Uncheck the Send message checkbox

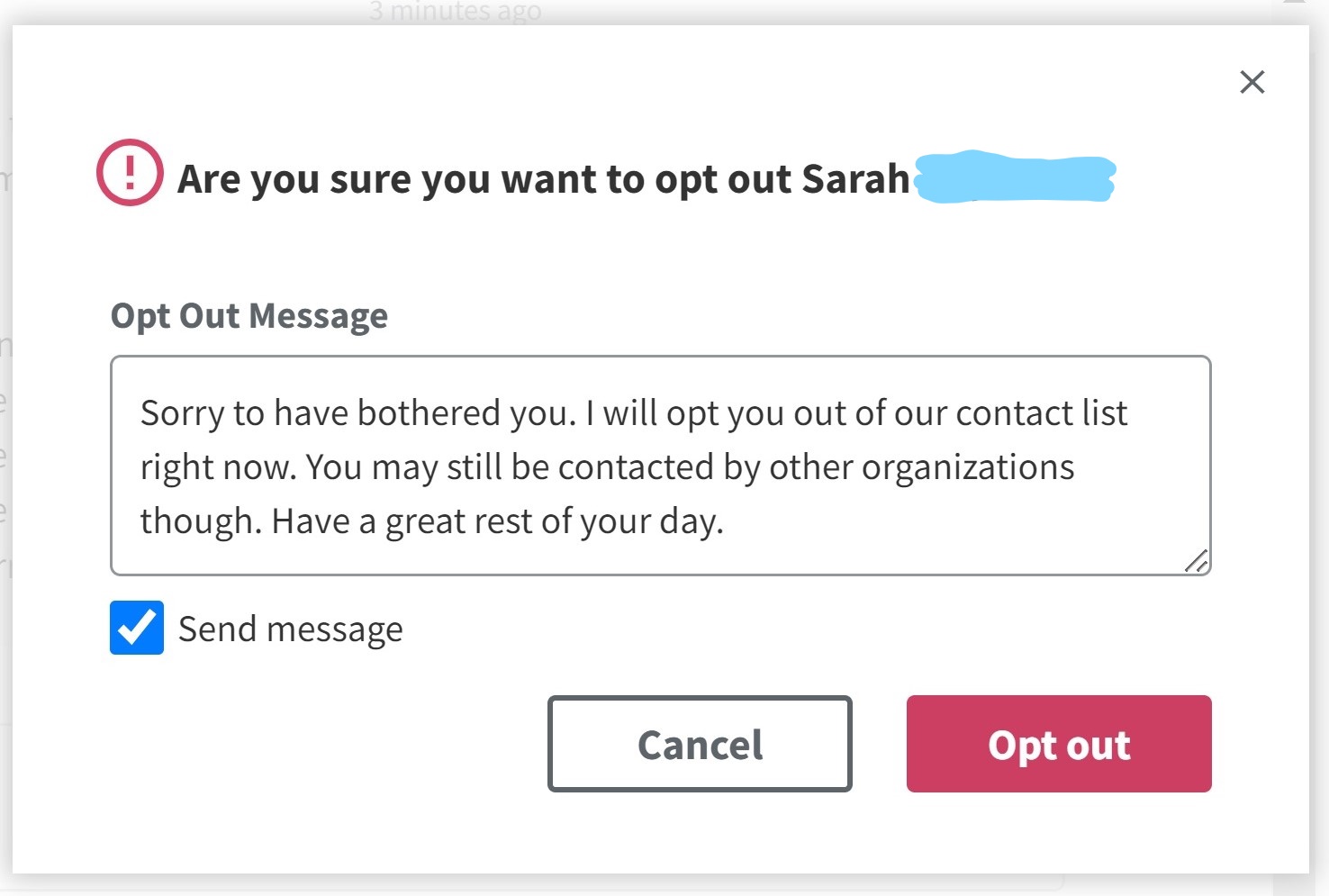137,628
